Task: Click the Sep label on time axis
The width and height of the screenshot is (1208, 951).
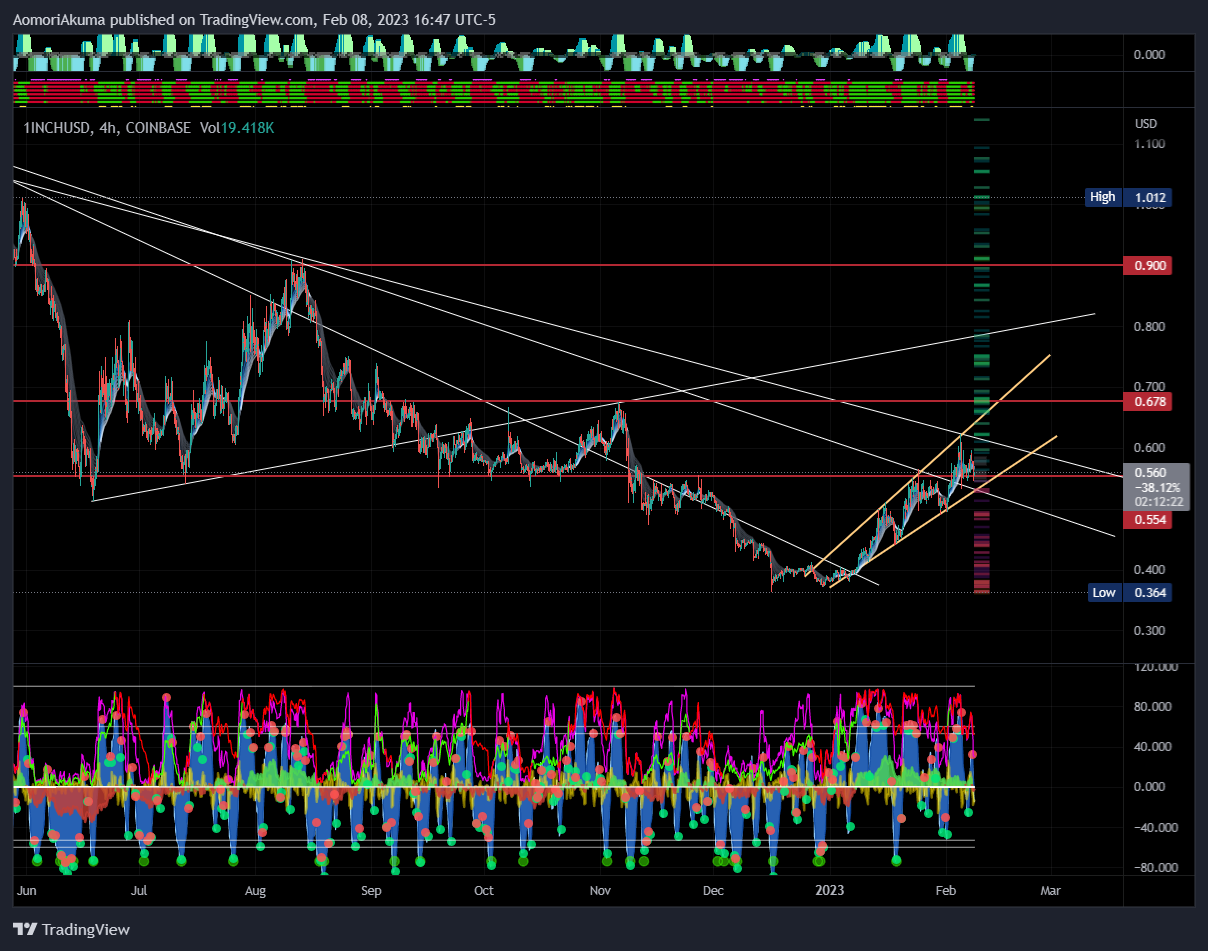Action: tap(372, 890)
